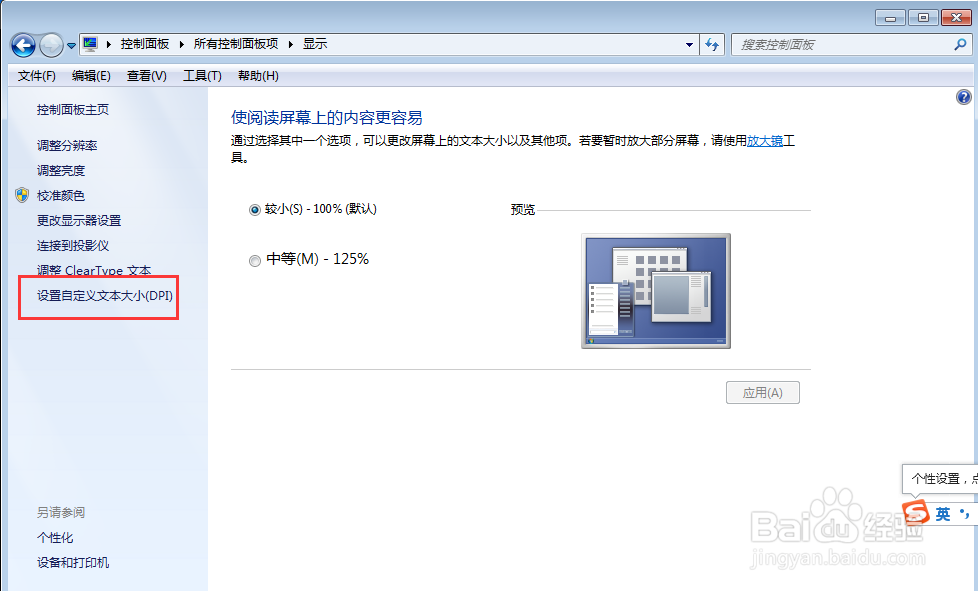The width and height of the screenshot is (978, 591).
Task: Select the 中等(M) - 125% radio button
Action: [255, 260]
